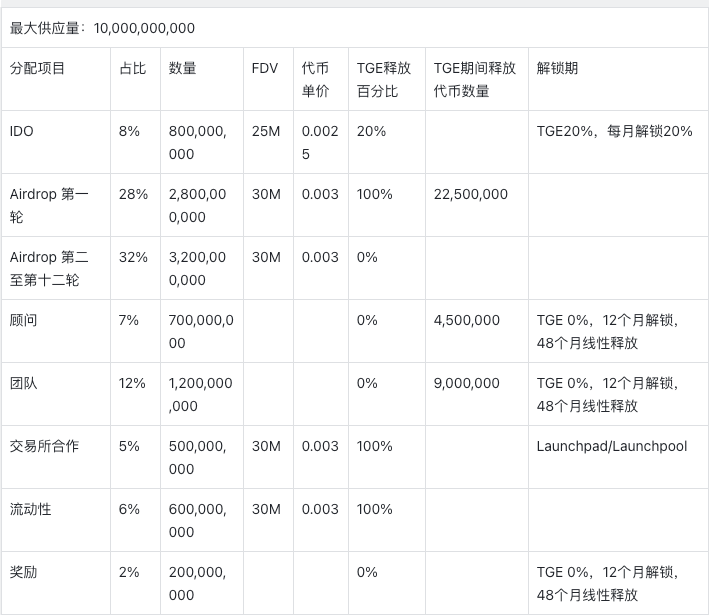Viewport: 709px width, 615px height.
Task: Click the 占比 column header
Action: (132, 68)
